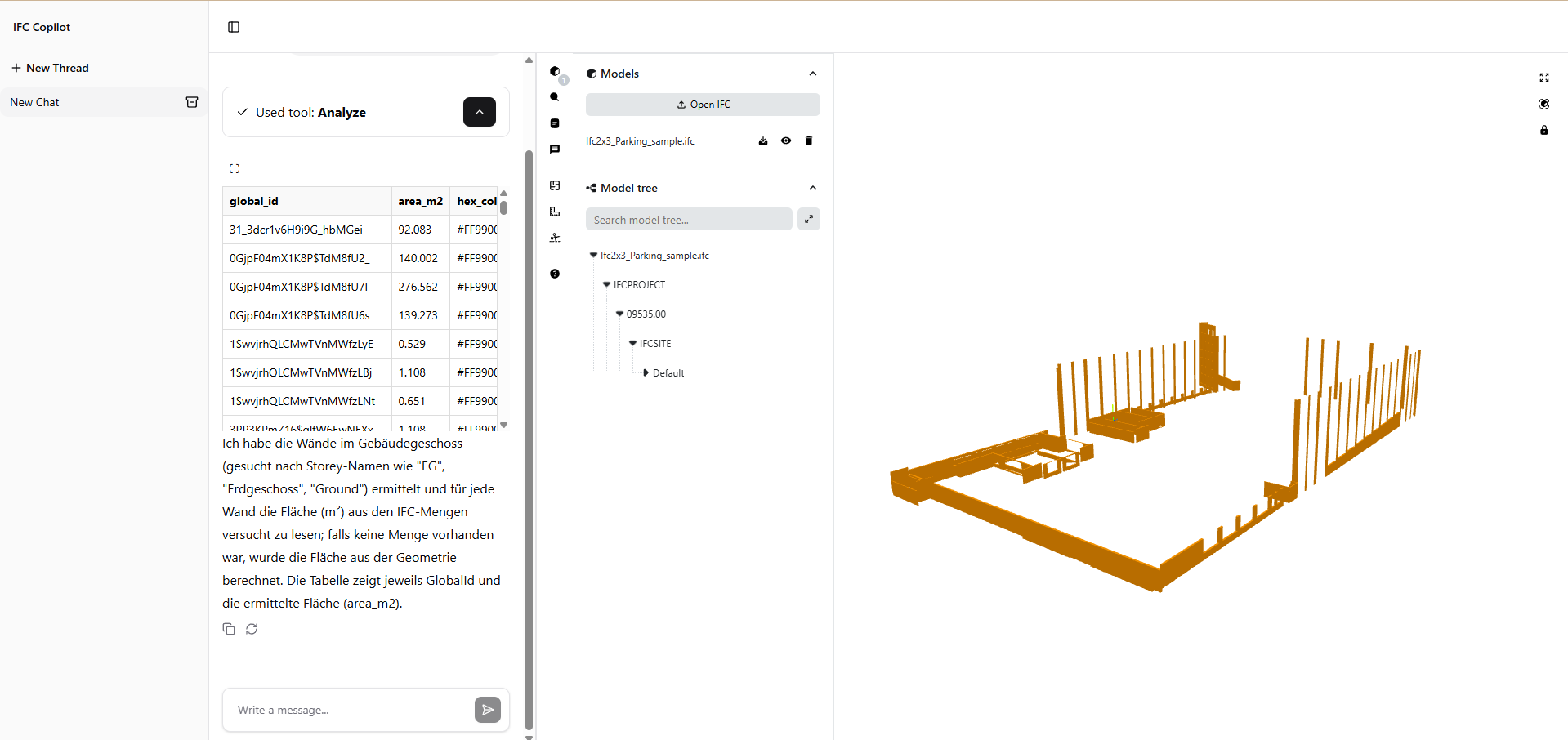Send the message with the arrow button
The width and height of the screenshot is (1568, 740).
coord(488,710)
